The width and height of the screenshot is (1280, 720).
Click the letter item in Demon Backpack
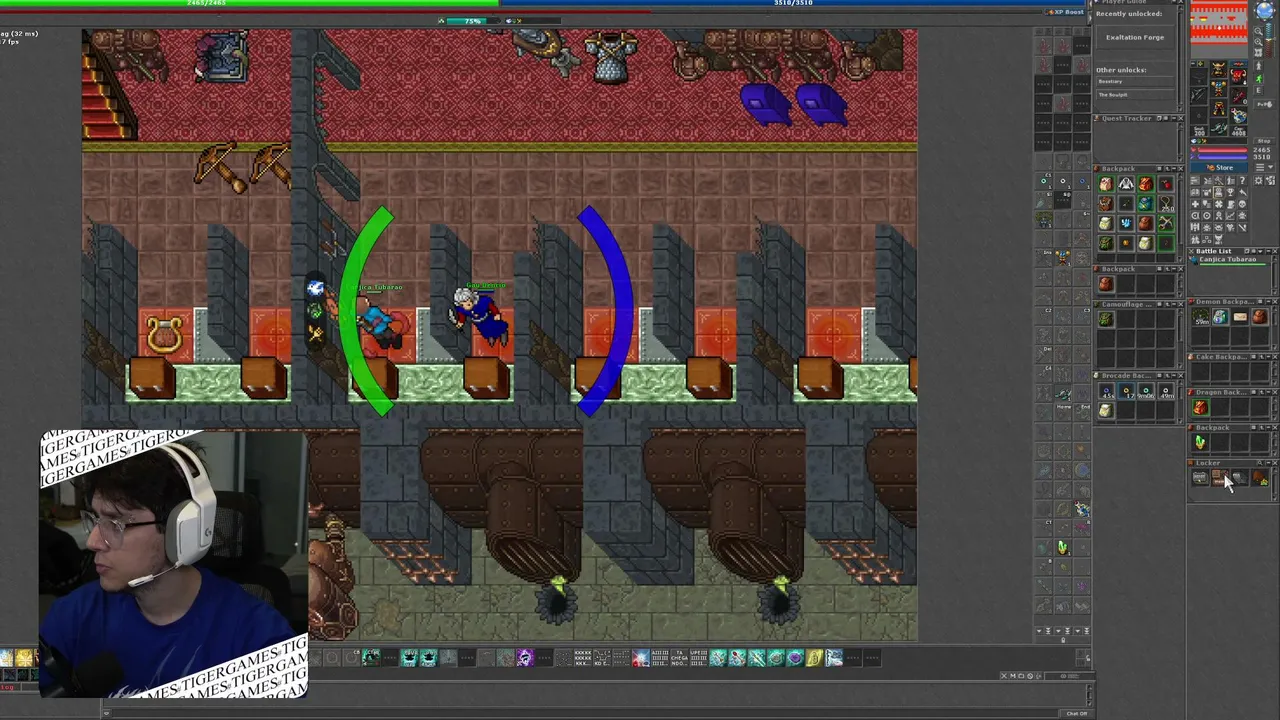click(x=1240, y=317)
